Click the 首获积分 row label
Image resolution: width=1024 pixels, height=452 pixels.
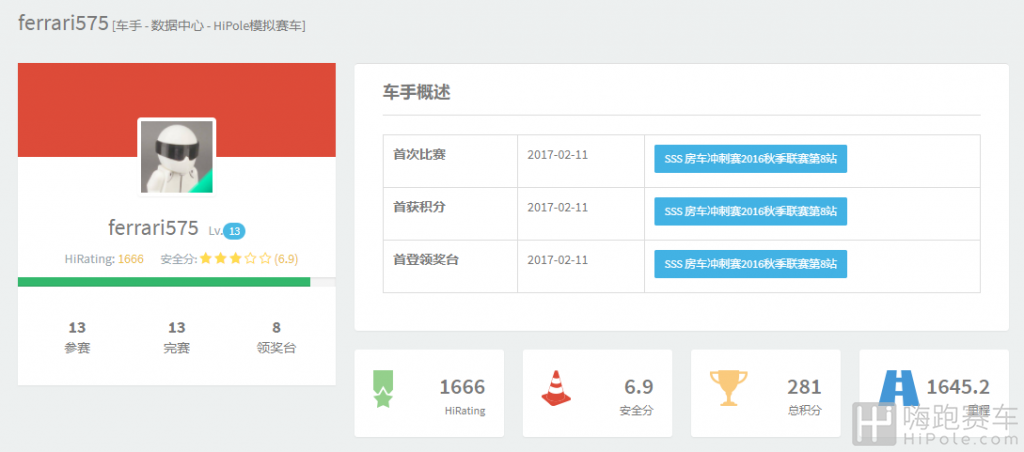coord(420,207)
